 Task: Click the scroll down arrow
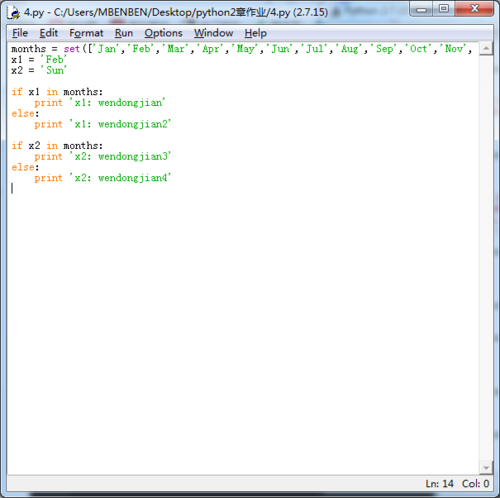point(486,468)
